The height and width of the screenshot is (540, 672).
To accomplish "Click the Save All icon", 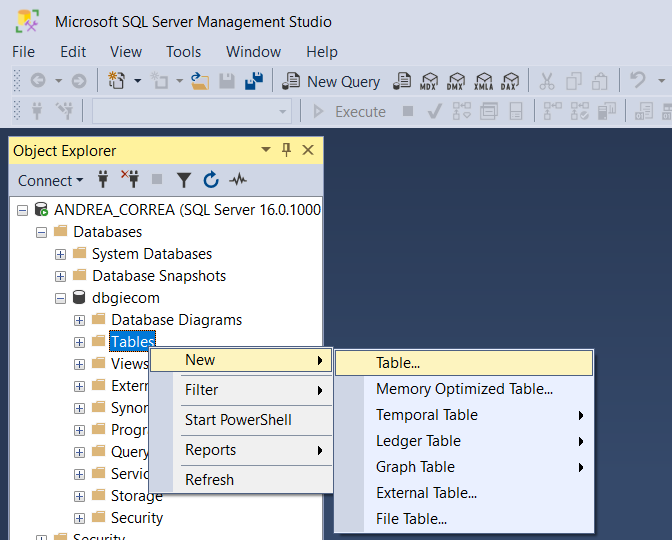I will pos(254,81).
